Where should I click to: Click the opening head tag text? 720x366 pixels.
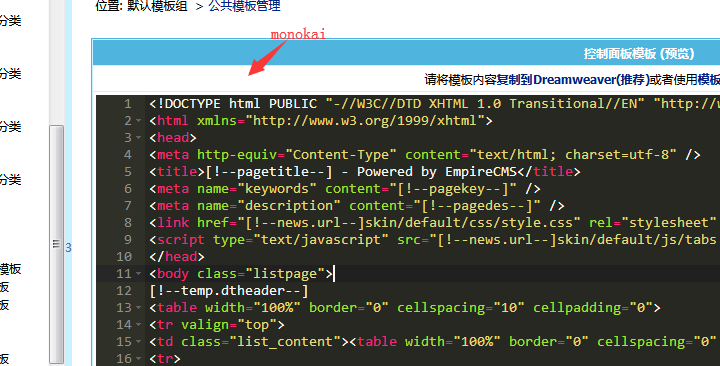[173, 138]
